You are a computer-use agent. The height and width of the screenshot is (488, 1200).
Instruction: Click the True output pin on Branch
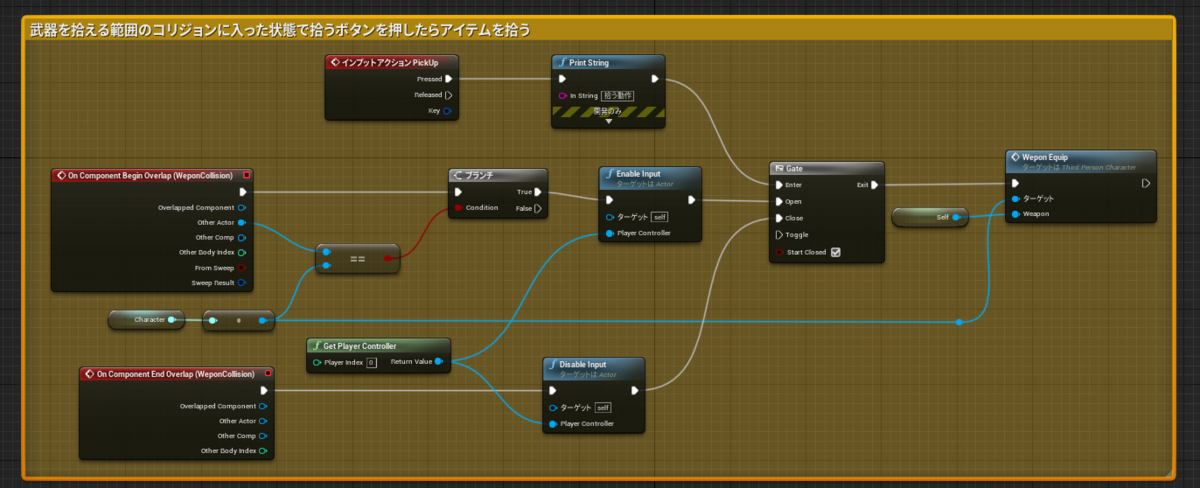click(537, 192)
